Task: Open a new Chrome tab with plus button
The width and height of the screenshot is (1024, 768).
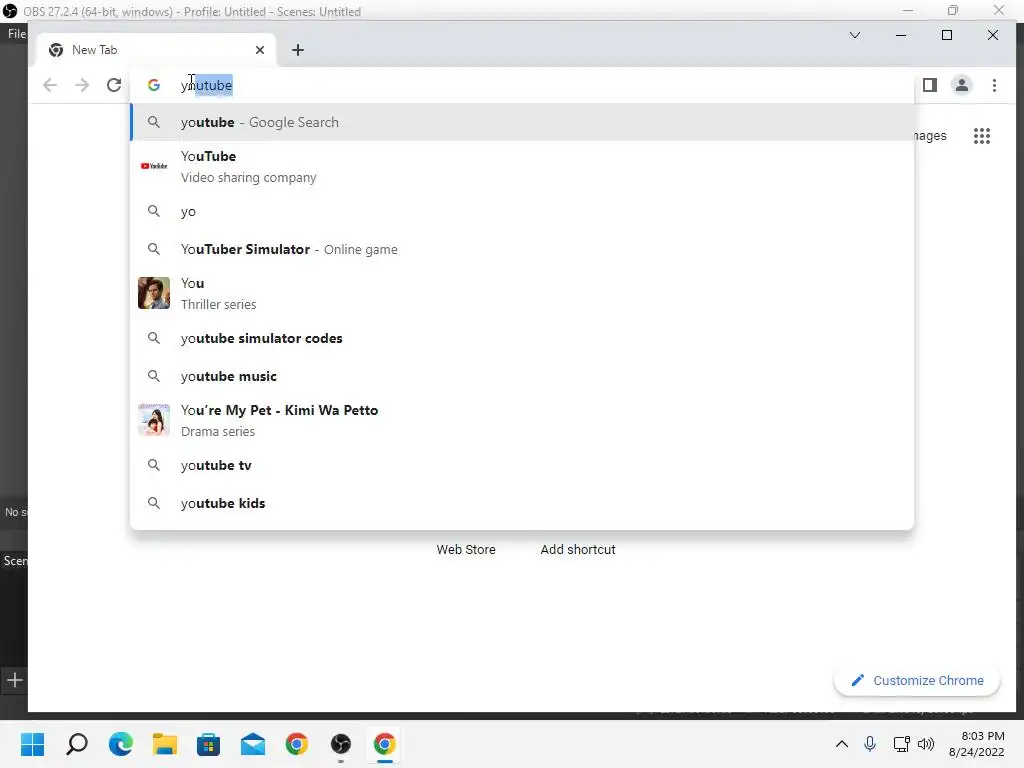Action: (x=298, y=50)
